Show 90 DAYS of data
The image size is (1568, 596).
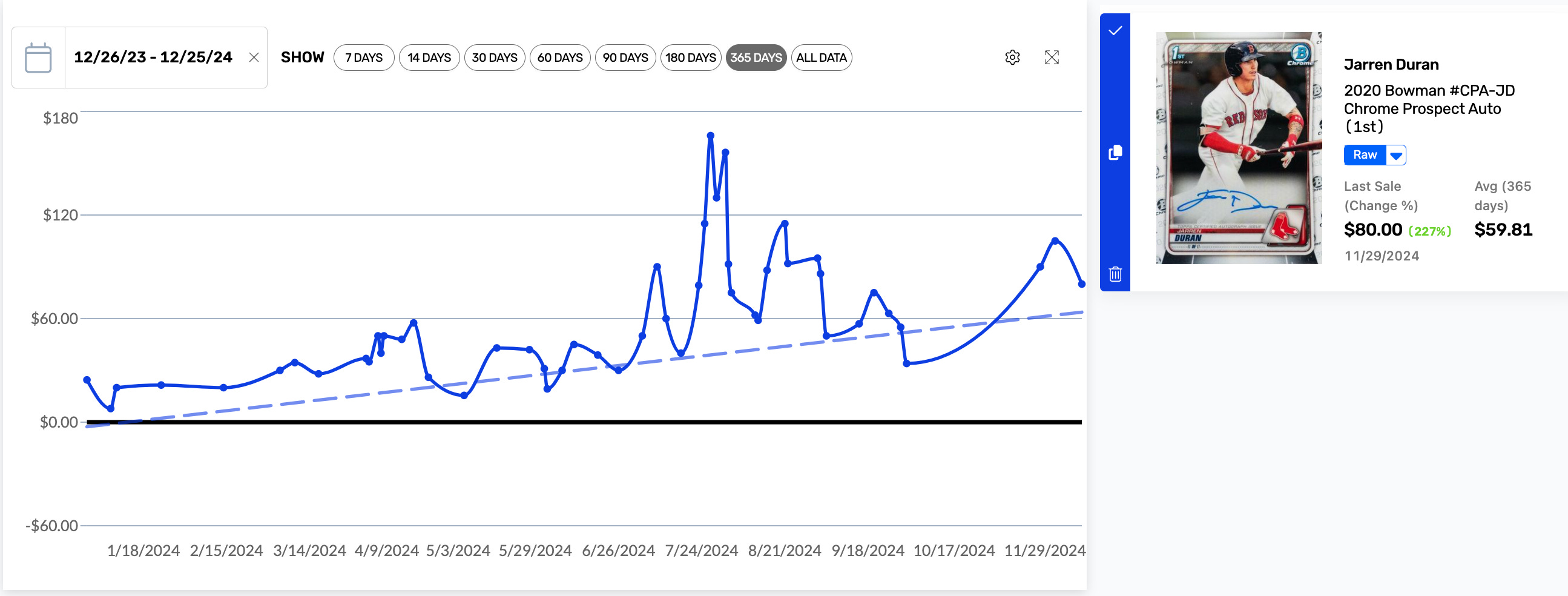pyautogui.click(x=625, y=58)
